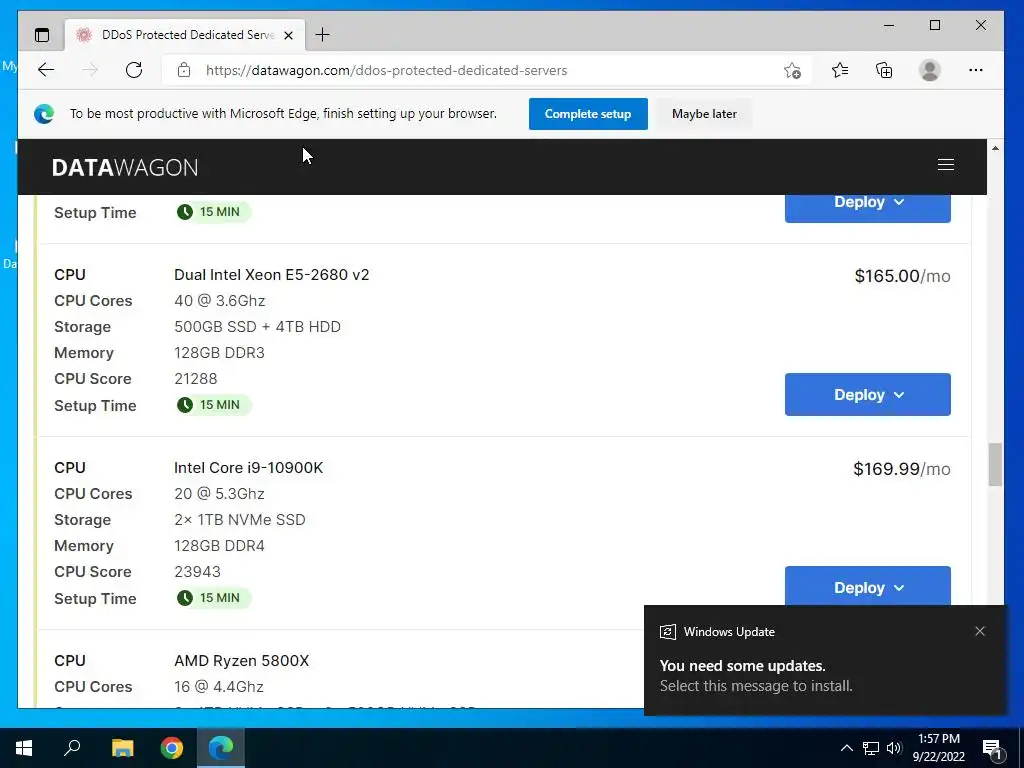Click scrollbar up arrow
This screenshot has height=768, width=1024.
(x=995, y=148)
